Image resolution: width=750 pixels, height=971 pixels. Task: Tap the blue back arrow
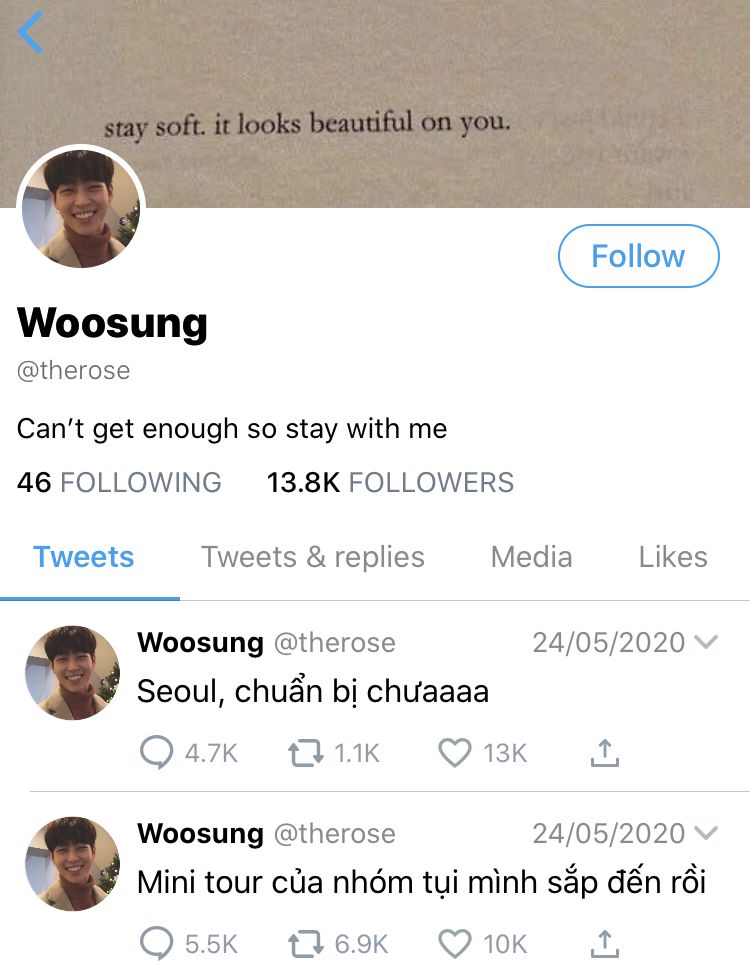point(30,32)
